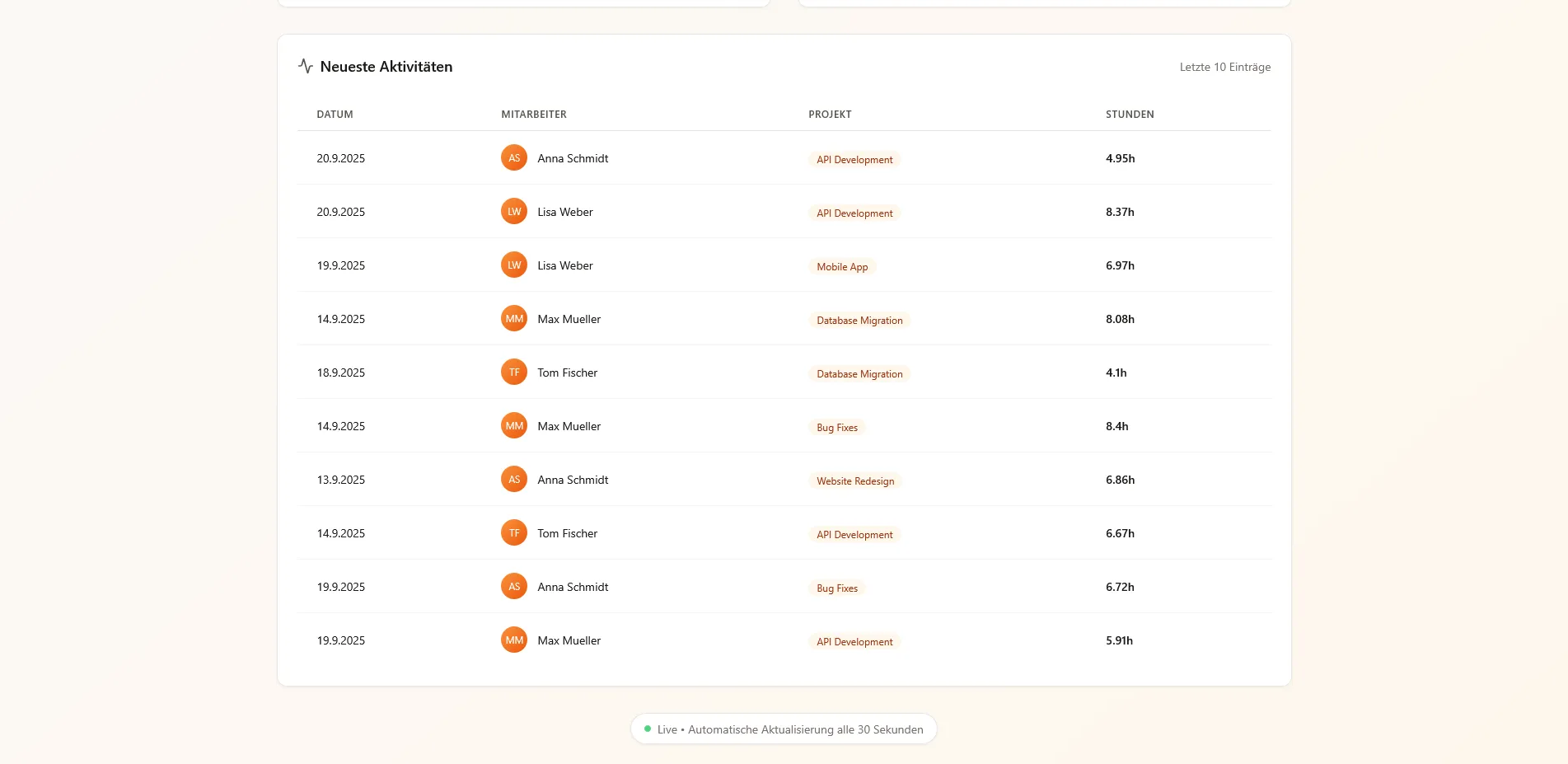Click the Database Migration tag in the 8.08h row
The height and width of the screenshot is (764, 1568).
(859, 320)
